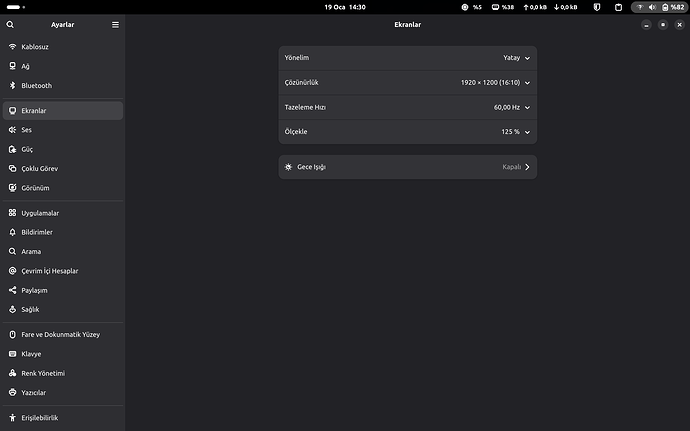Click the clock showing 19 Oca 14:30
Viewport: 690px width, 431px height.
(345, 7)
